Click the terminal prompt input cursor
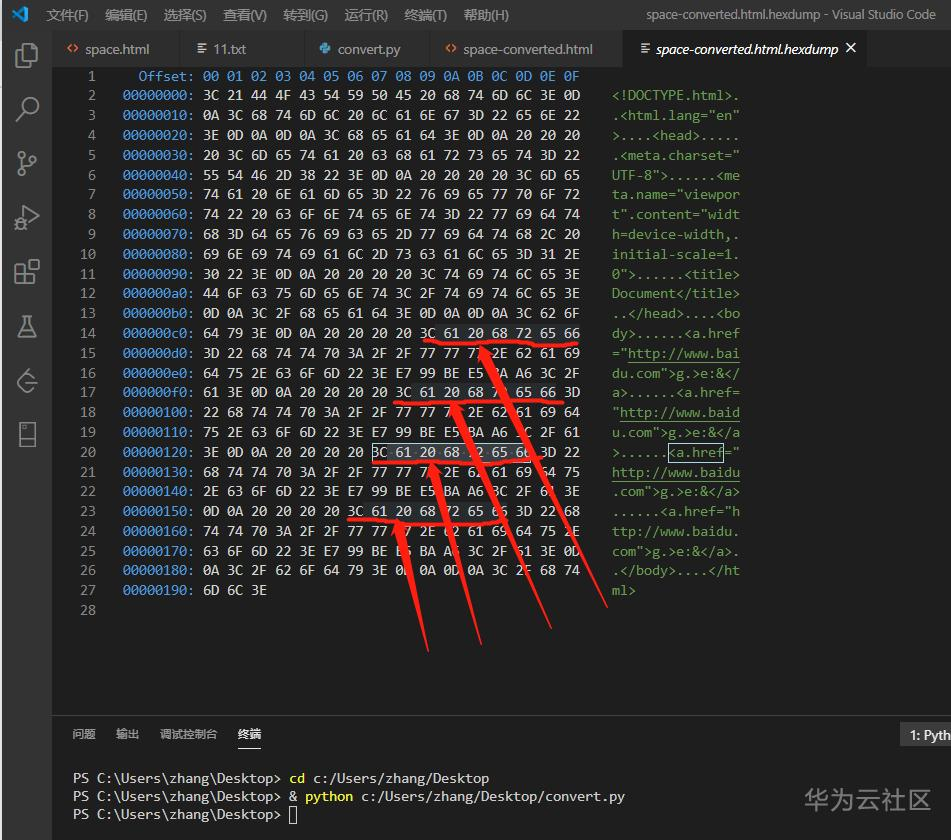 (x=293, y=815)
